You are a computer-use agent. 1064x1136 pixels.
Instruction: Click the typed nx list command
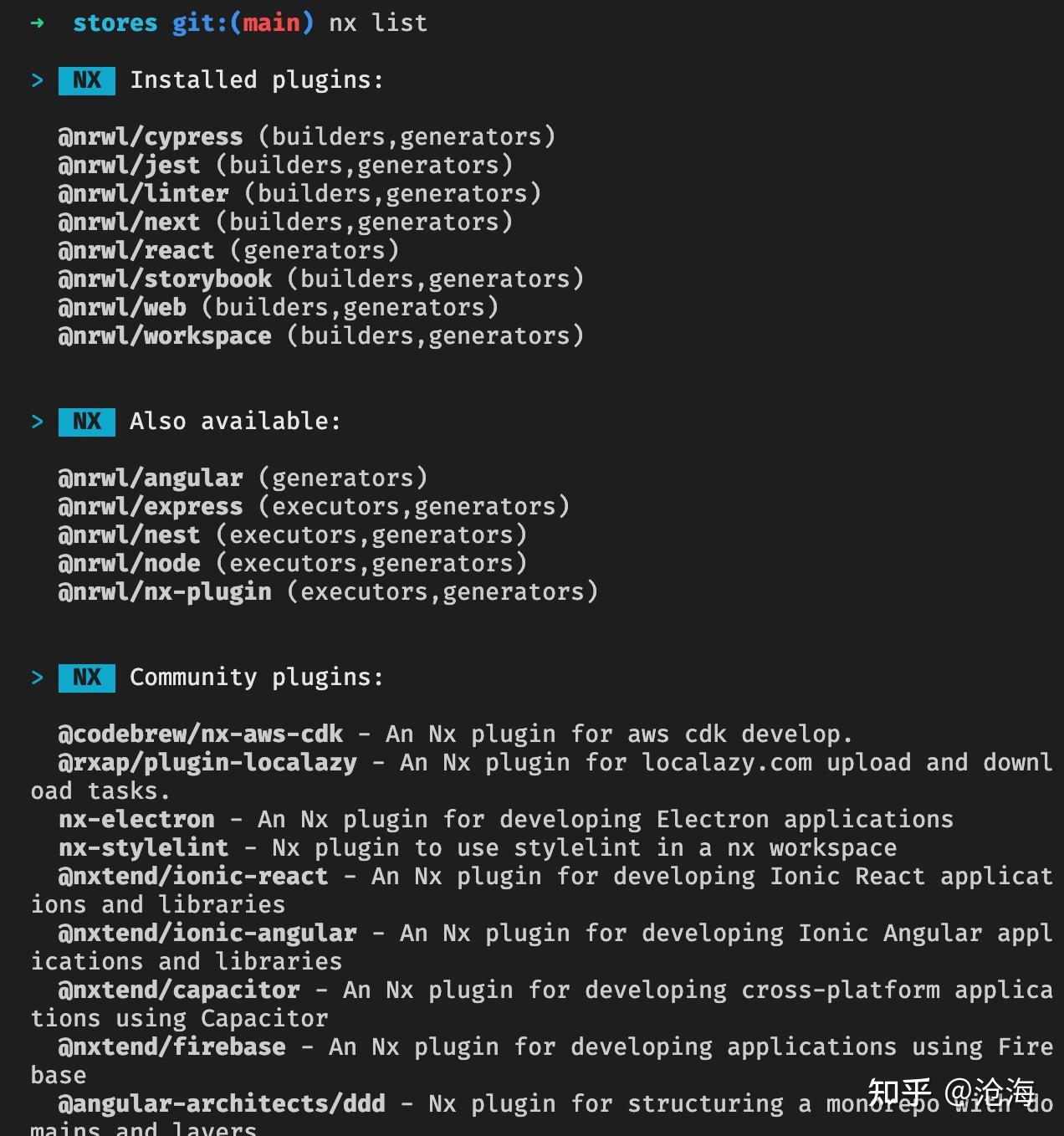pos(378,23)
